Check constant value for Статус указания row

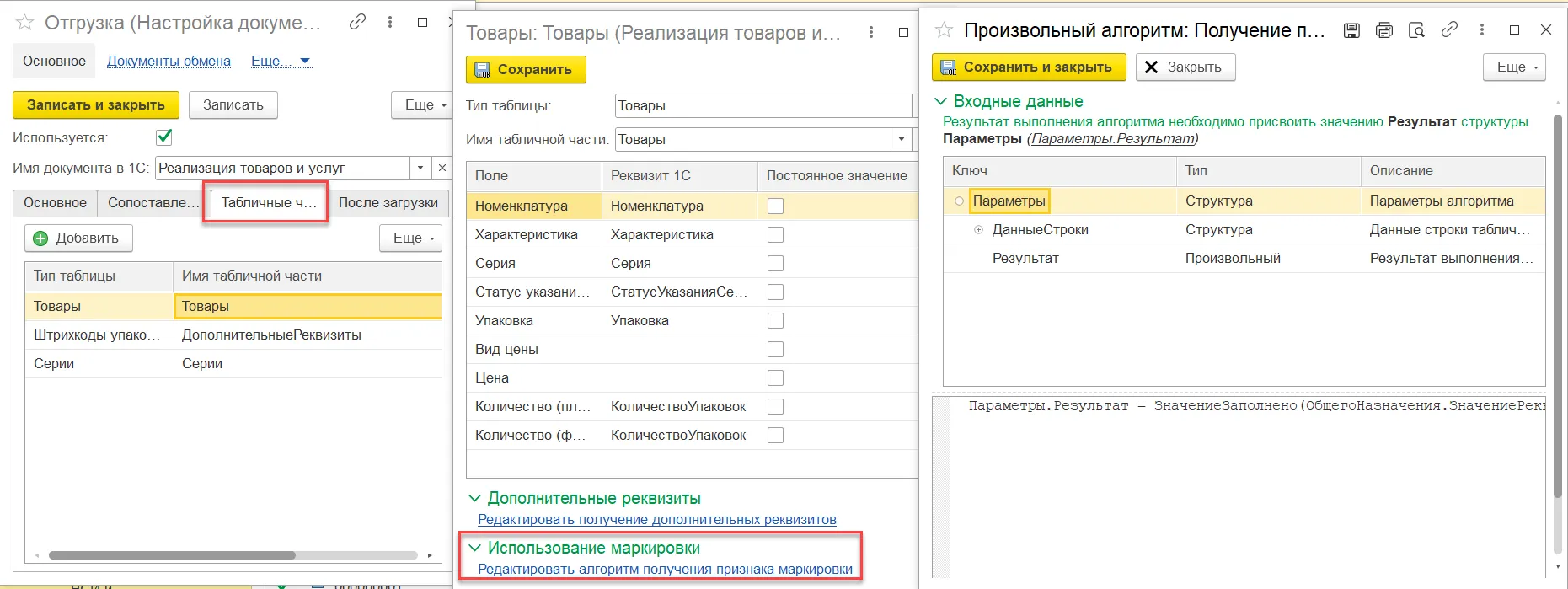tap(776, 292)
